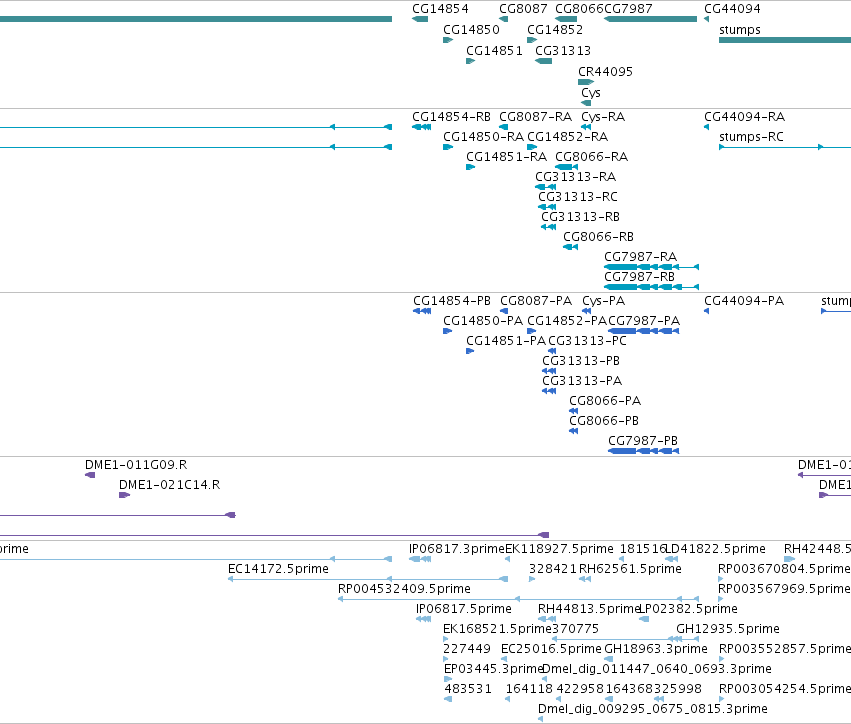This screenshot has width=851, height=724.
Task: Select EST GH18963.3prime
Action: 608,659
